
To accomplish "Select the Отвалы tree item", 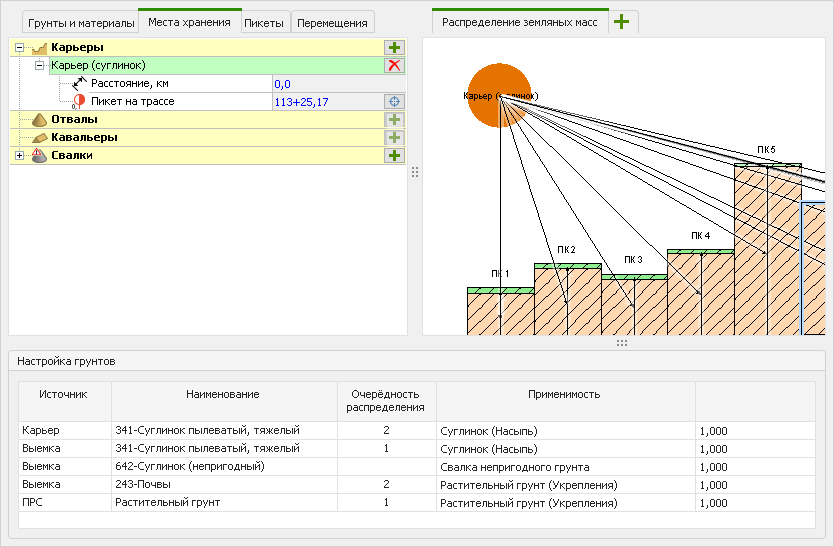I will click(74, 119).
